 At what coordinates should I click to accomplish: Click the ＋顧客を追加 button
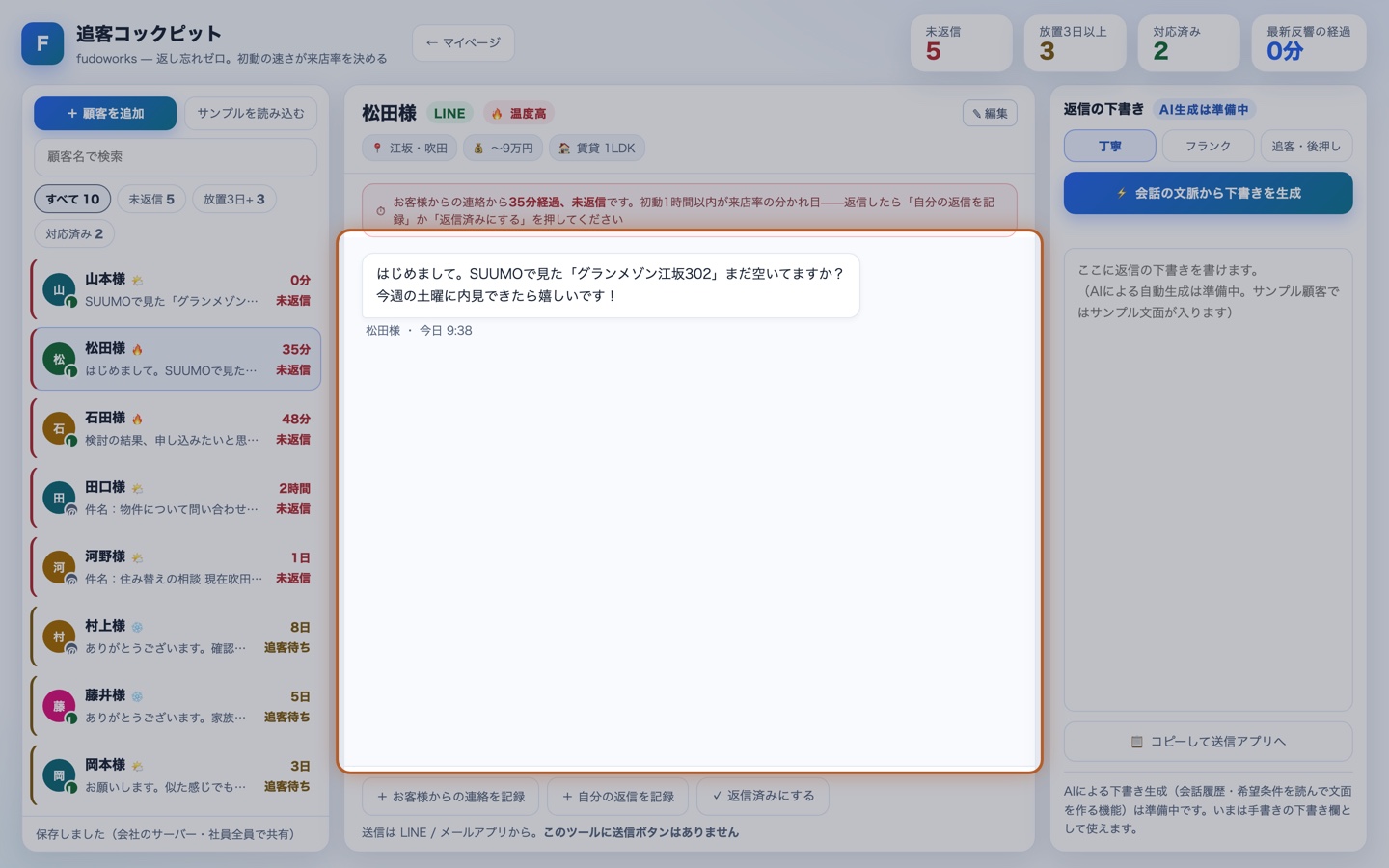[x=105, y=113]
